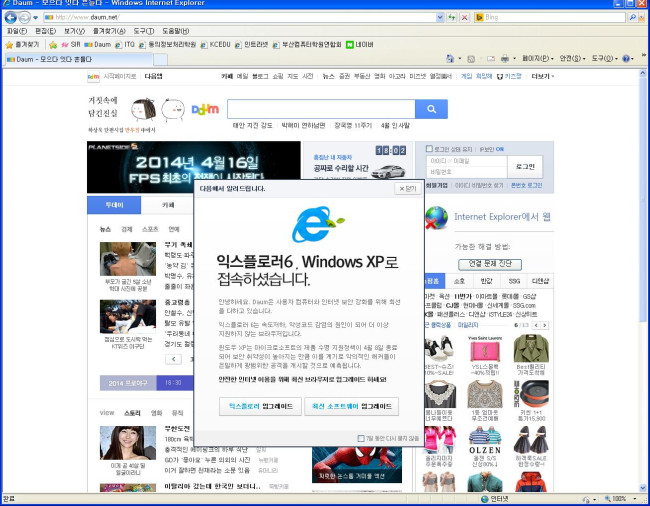The width and height of the screenshot is (650, 506).
Task: Click the Print icon in command bar
Action: [504, 58]
